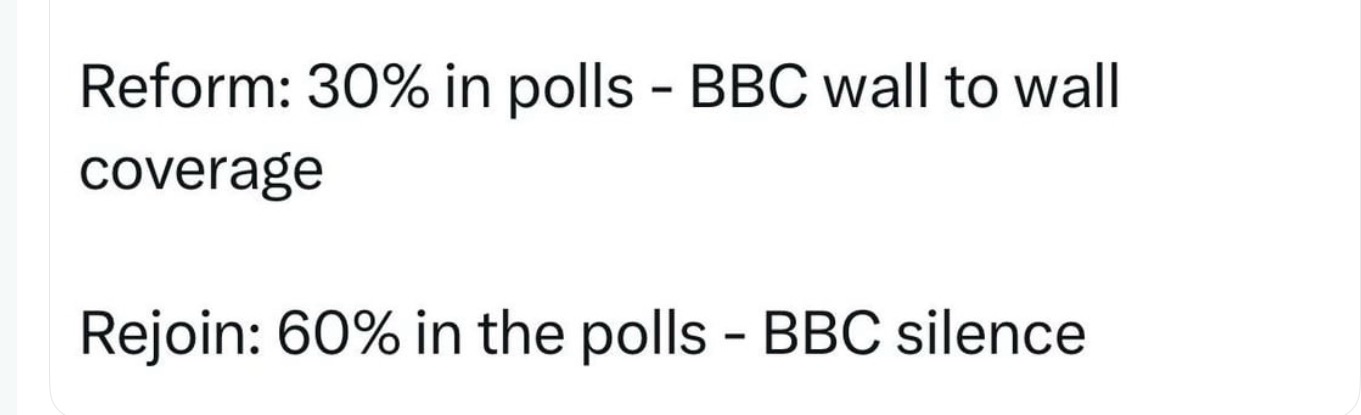This screenshot has height=415, width=1361.
Task: Click the word 'Reform:' in the post
Action: click(183, 91)
